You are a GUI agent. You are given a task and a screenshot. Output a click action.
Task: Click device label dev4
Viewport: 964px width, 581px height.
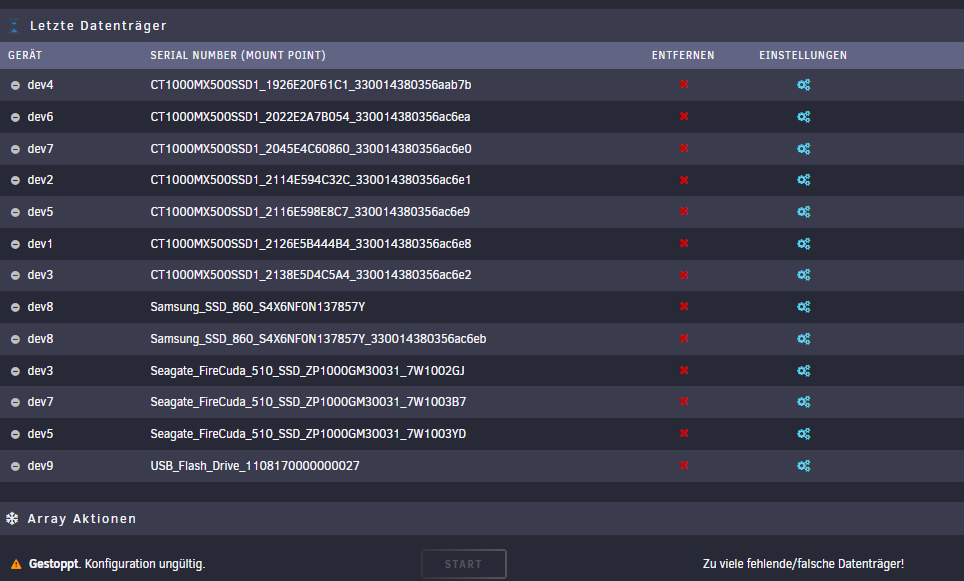click(x=40, y=85)
